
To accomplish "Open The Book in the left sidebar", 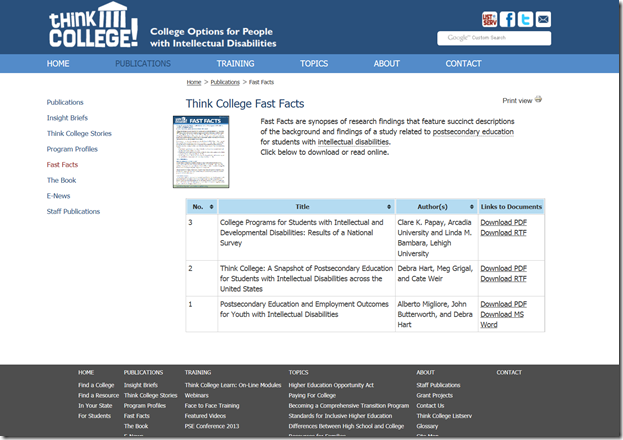I will point(62,180).
